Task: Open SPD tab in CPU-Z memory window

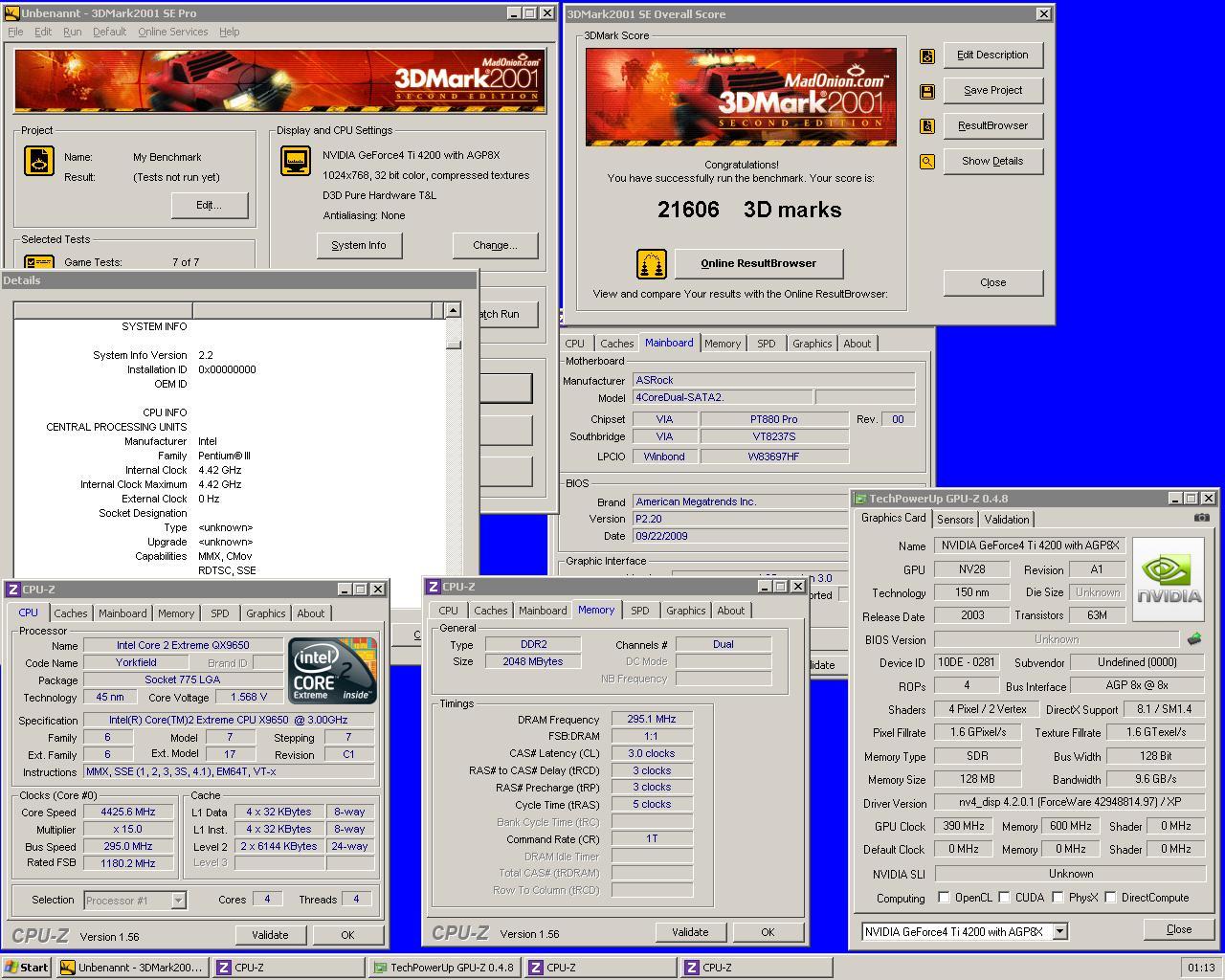Action: (640, 611)
